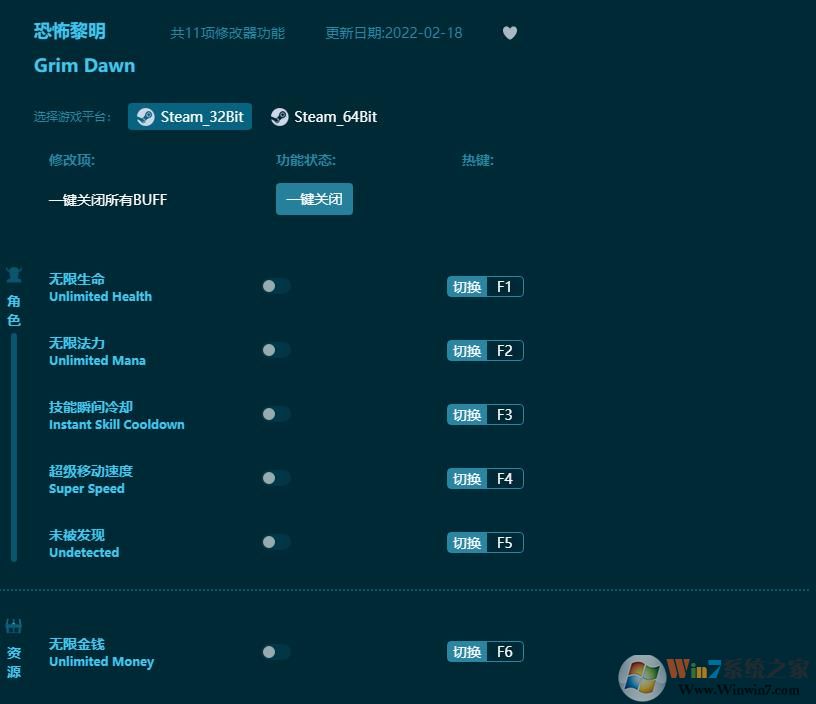Click the F5 hotkey button for Undetected
This screenshot has width=816, height=704.
(485, 542)
